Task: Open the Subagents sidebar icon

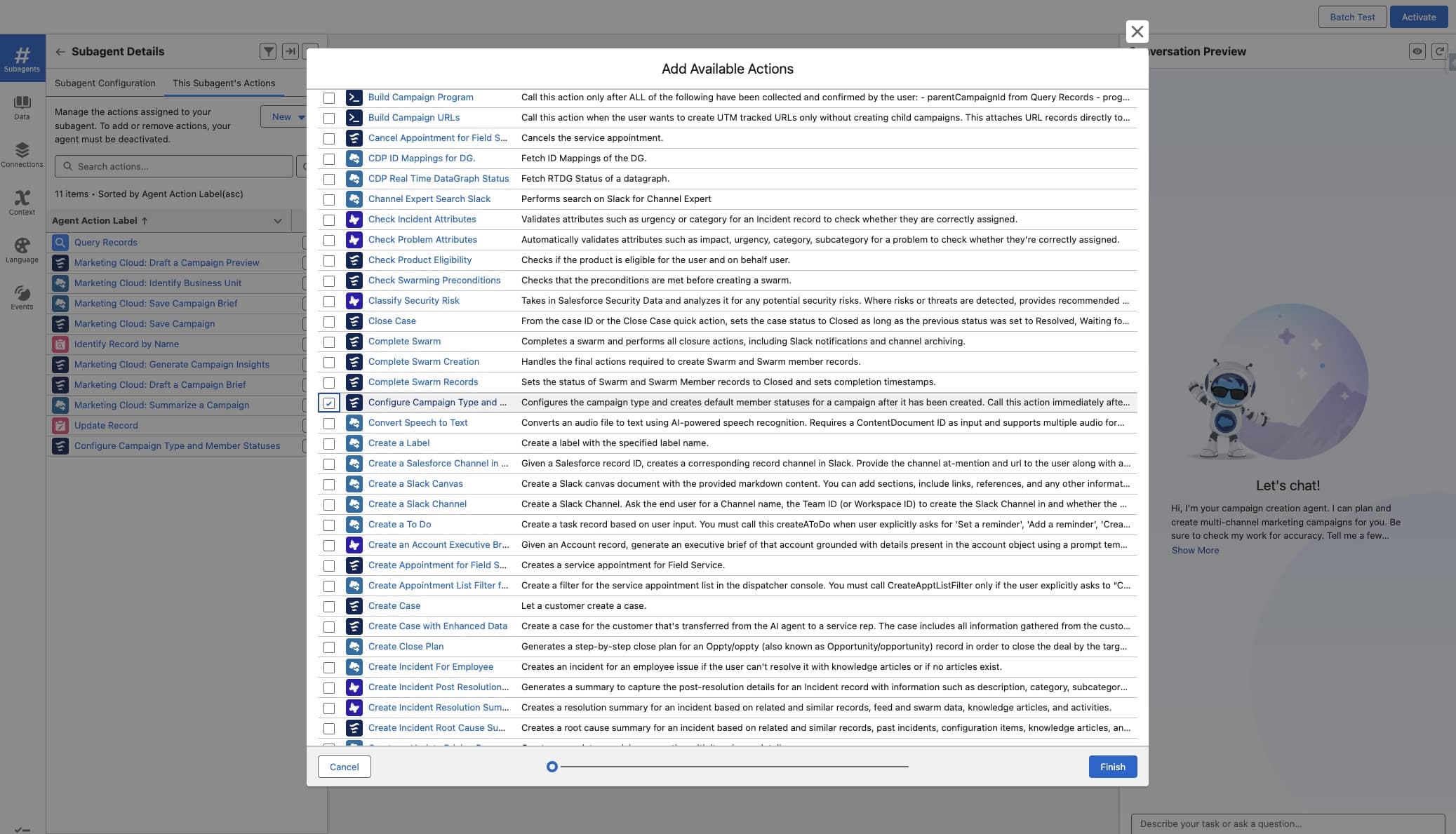Action: point(22,58)
